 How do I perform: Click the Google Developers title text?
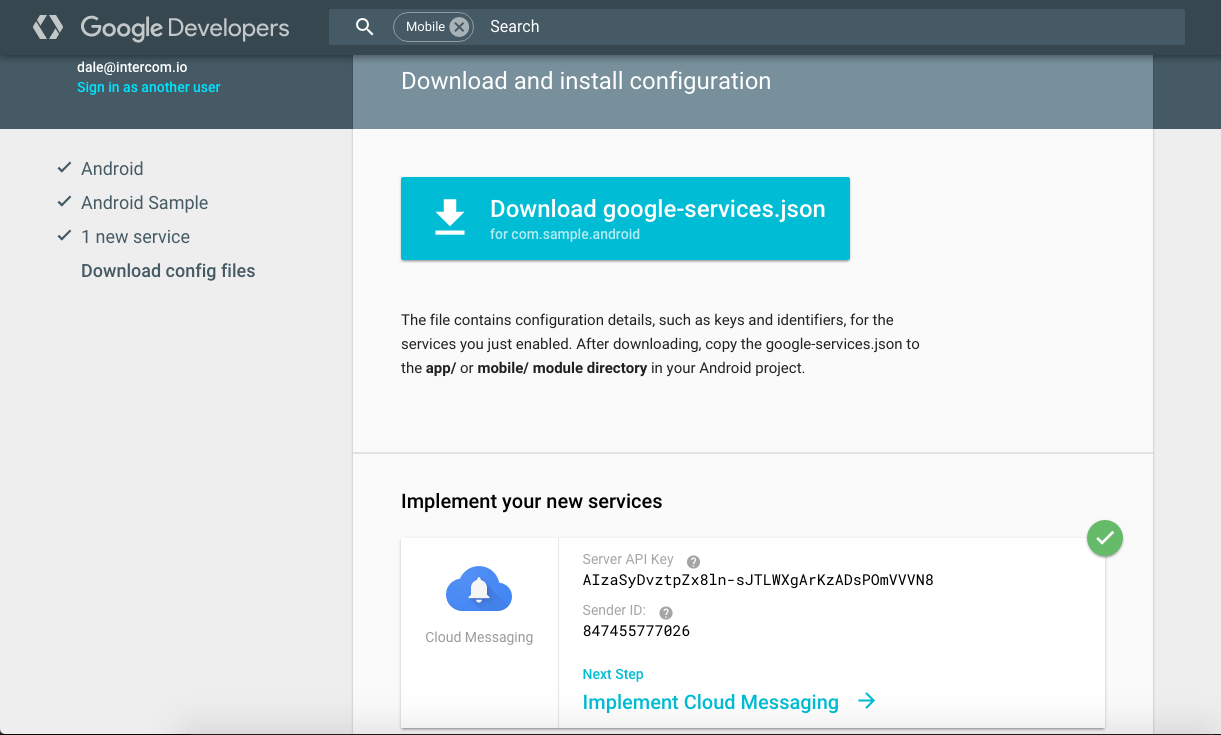pos(185,27)
